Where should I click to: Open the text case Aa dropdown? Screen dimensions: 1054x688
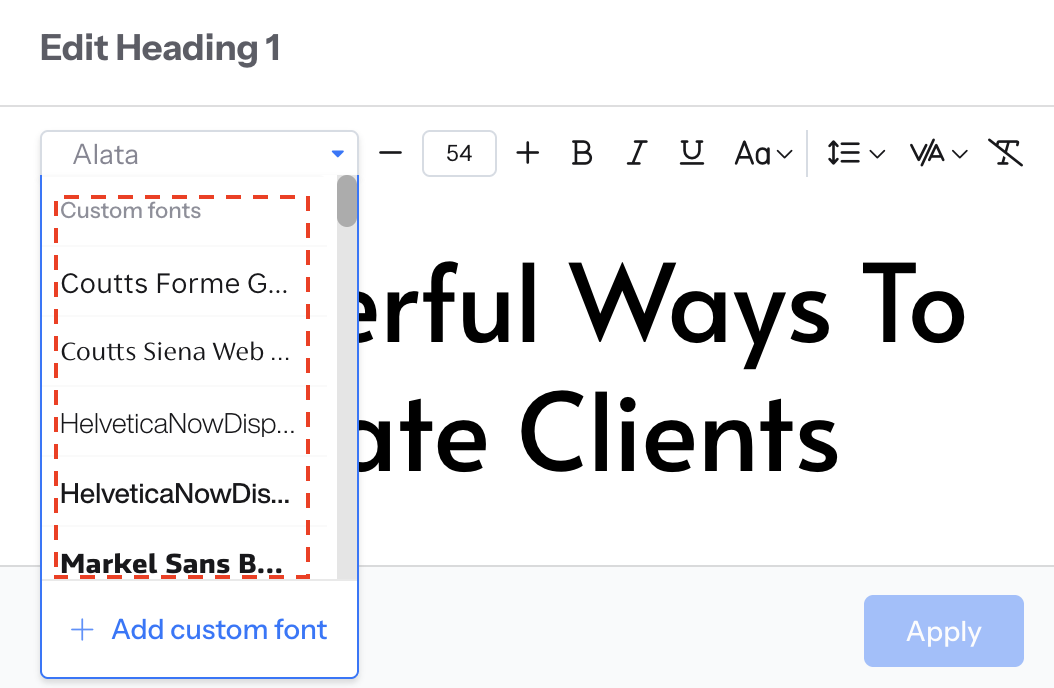[763, 154]
